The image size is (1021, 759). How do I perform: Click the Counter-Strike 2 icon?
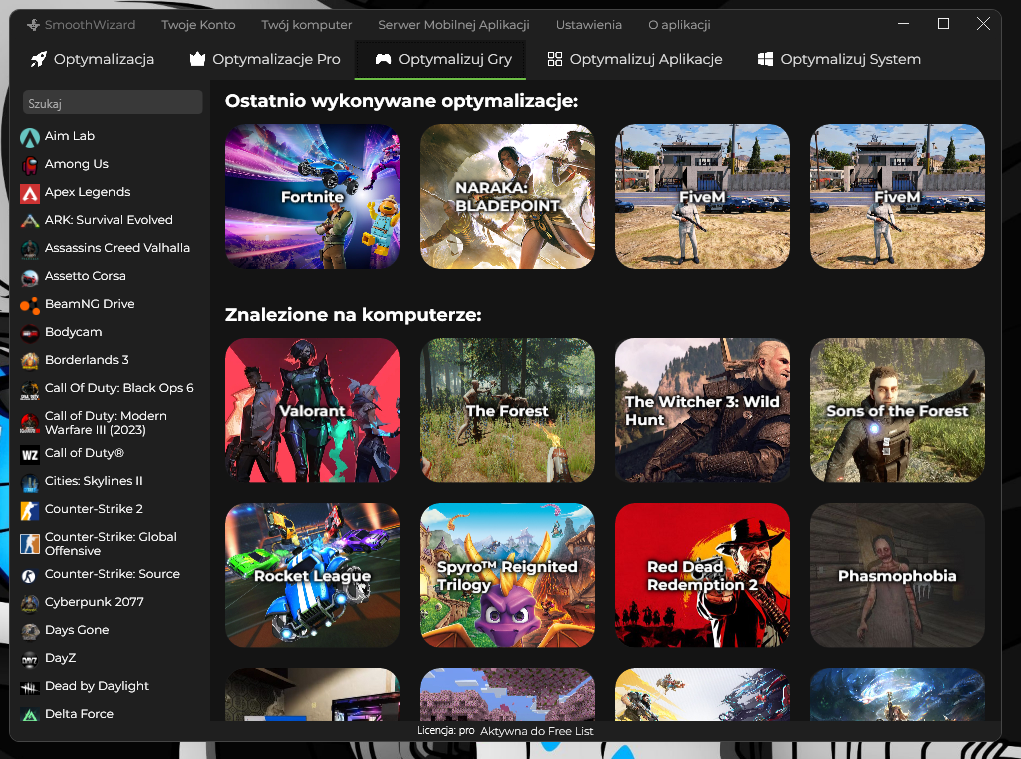click(x=30, y=510)
